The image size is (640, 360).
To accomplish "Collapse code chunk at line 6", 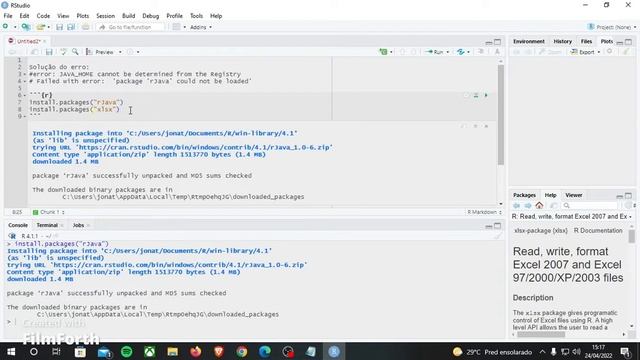I will [25, 95].
